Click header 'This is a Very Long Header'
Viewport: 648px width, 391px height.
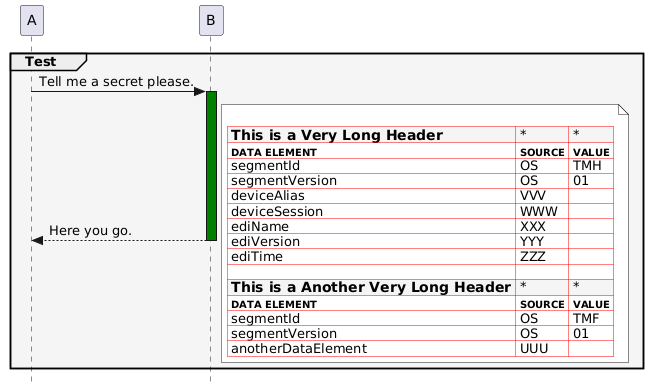(x=336, y=135)
